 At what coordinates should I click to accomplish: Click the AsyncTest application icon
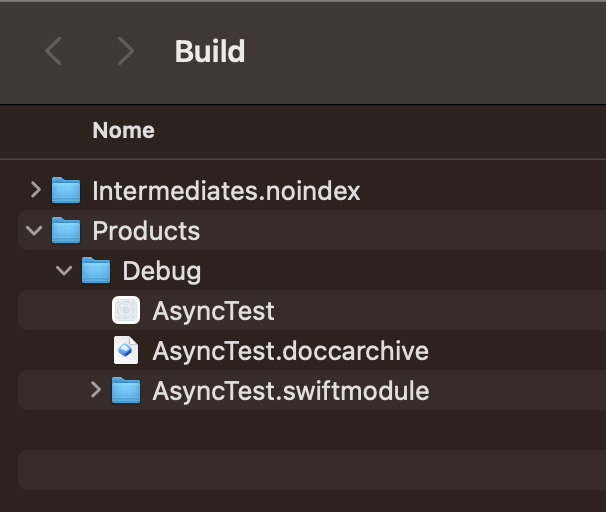coord(126,310)
